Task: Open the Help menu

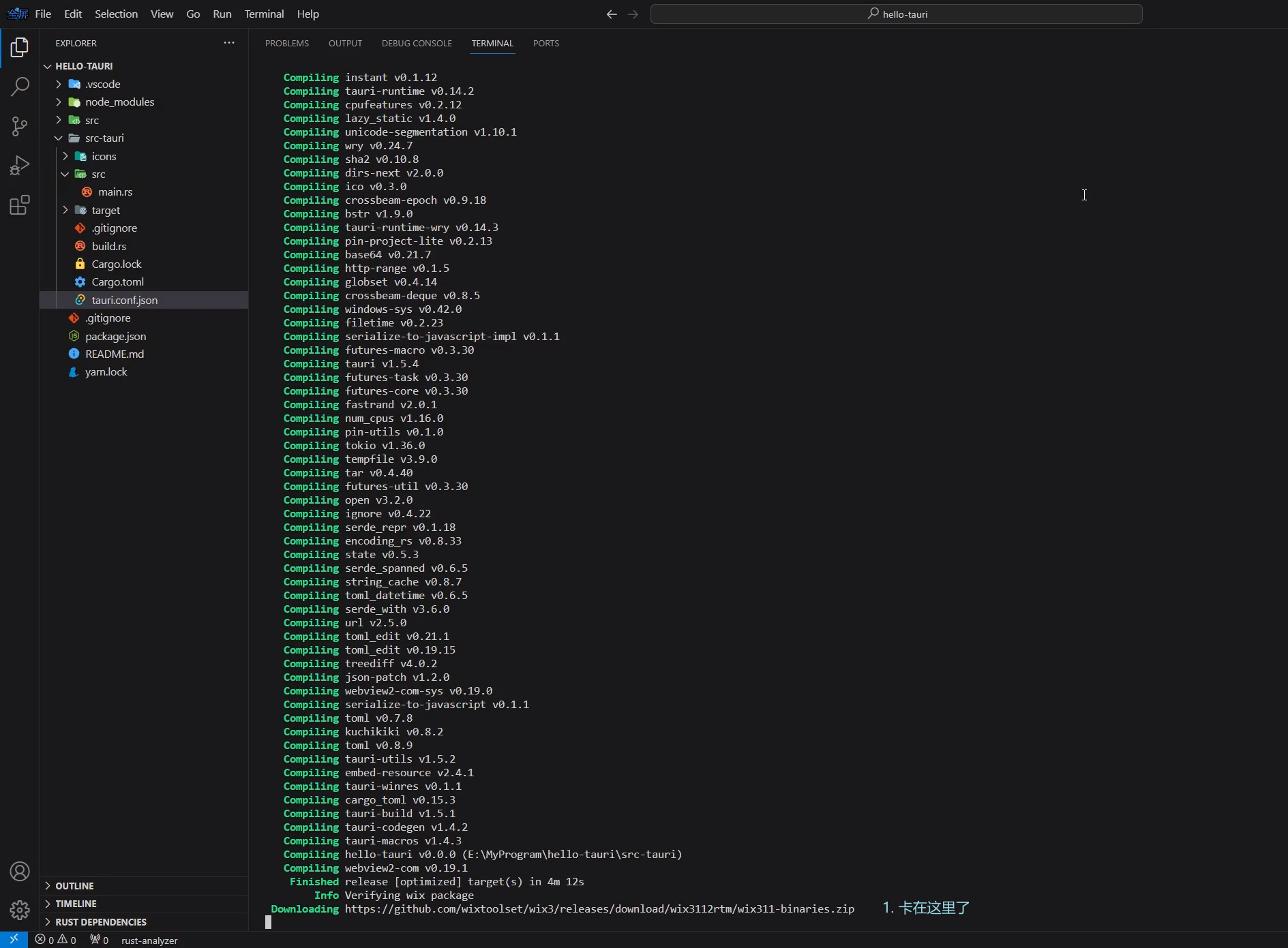Action: 308,14
